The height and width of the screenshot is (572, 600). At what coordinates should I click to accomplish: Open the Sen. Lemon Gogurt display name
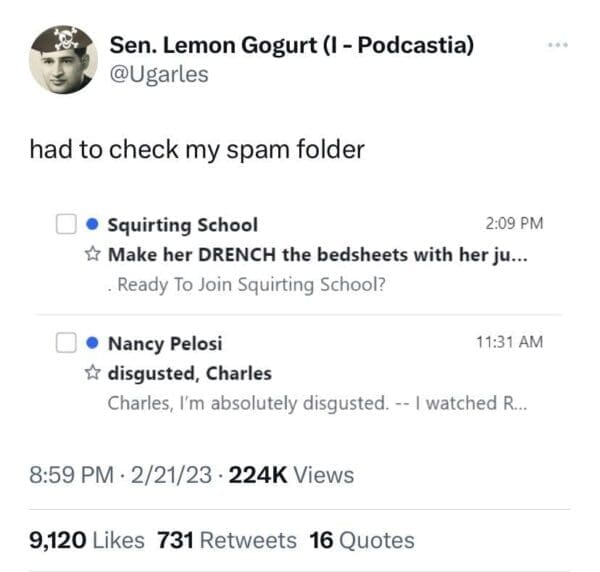point(291,45)
